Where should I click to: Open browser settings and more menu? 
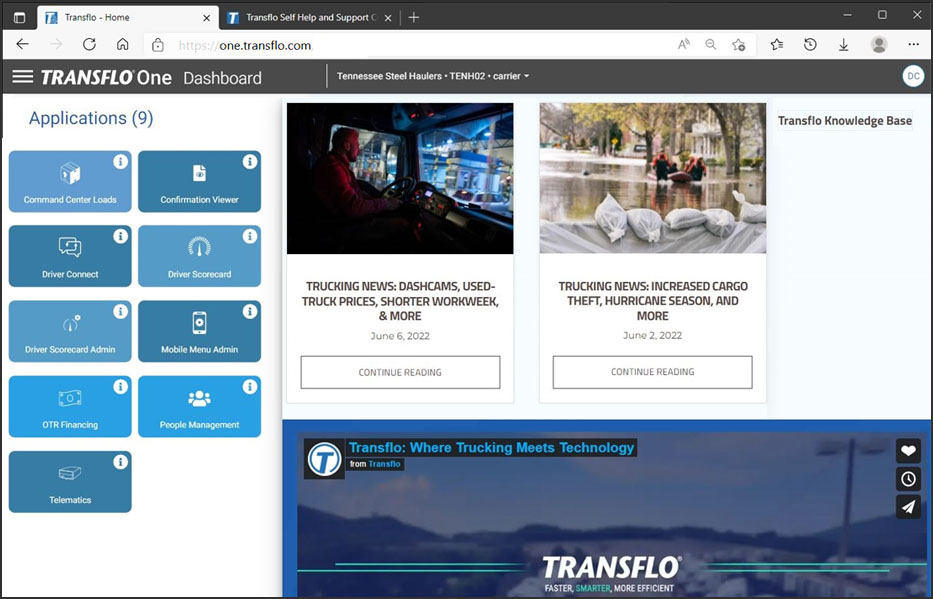click(x=914, y=45)
